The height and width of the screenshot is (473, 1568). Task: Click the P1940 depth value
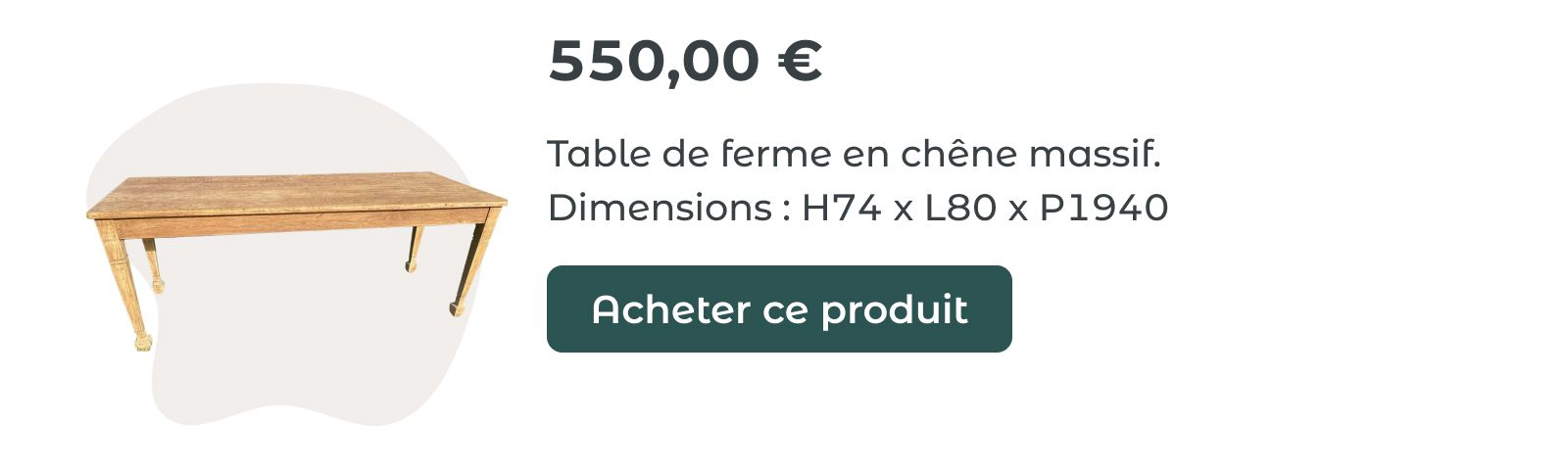point(1103,208)
